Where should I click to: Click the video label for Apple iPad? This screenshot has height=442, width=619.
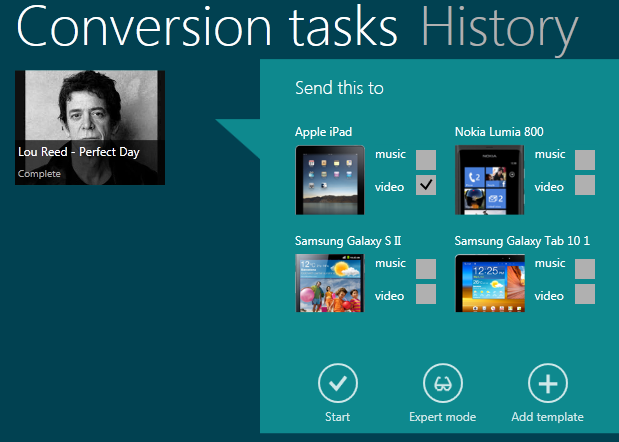tap(390, 187)
